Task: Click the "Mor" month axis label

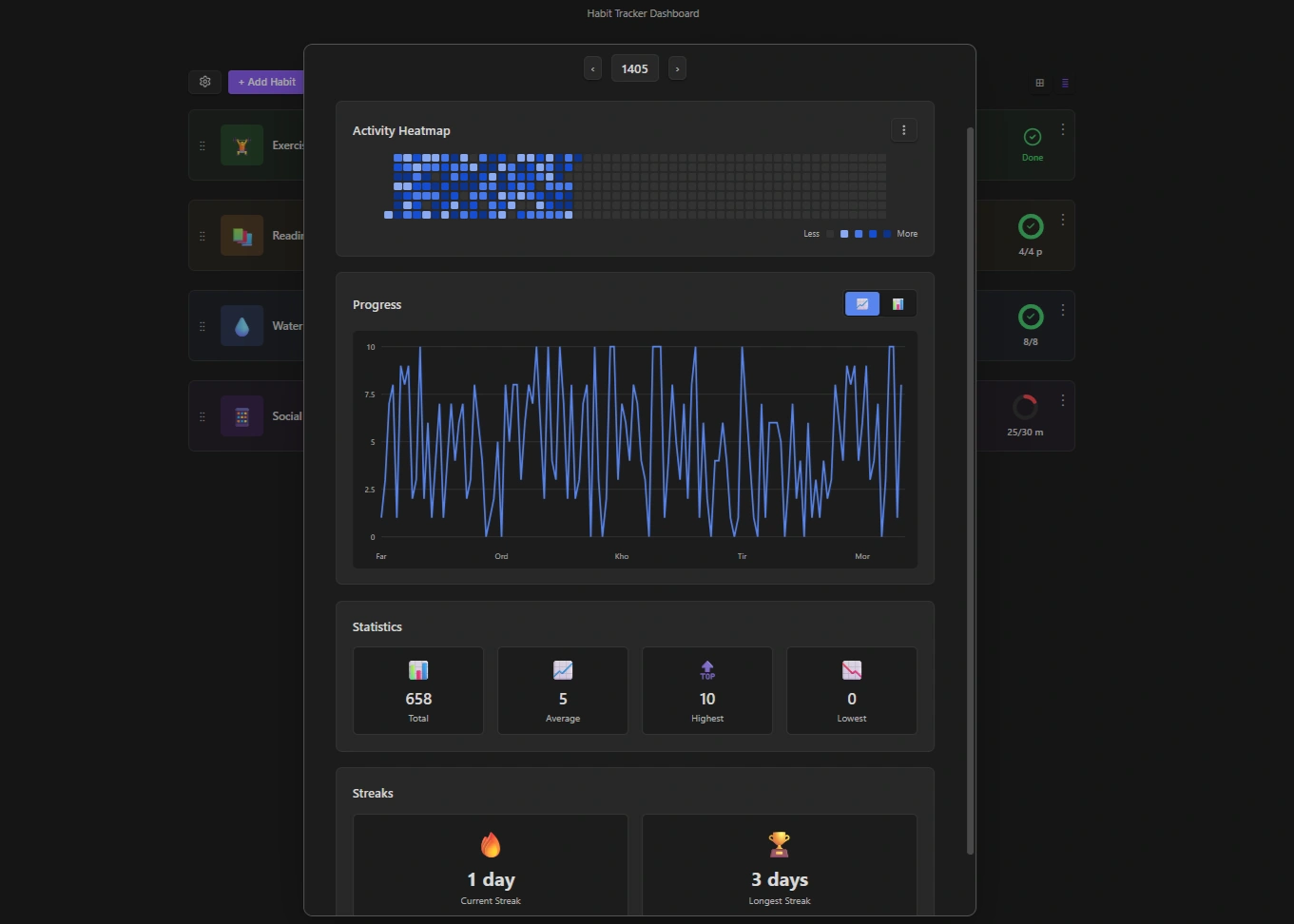Action: pyautogui.click(x=862, y=556)
